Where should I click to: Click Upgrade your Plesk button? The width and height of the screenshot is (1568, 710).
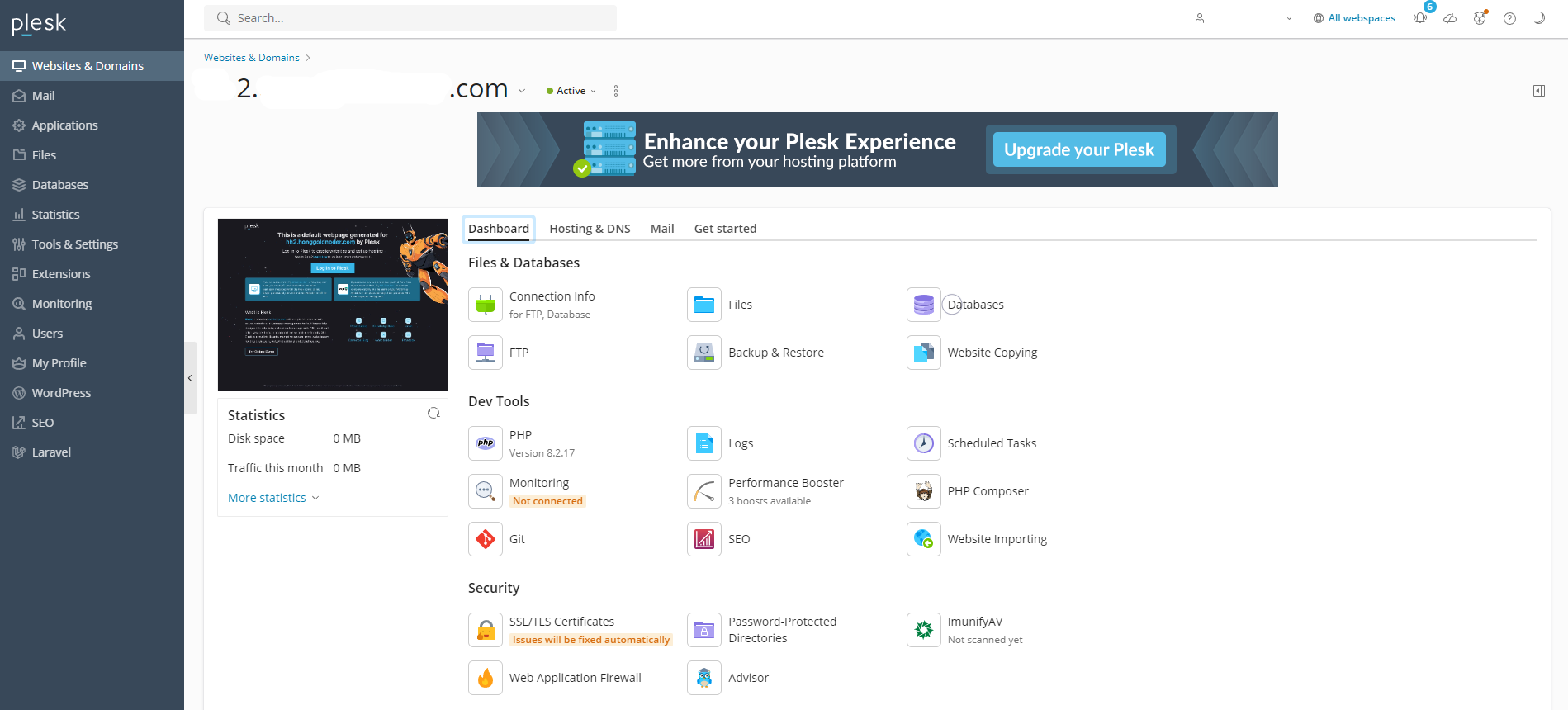(x=1079, y=149)
